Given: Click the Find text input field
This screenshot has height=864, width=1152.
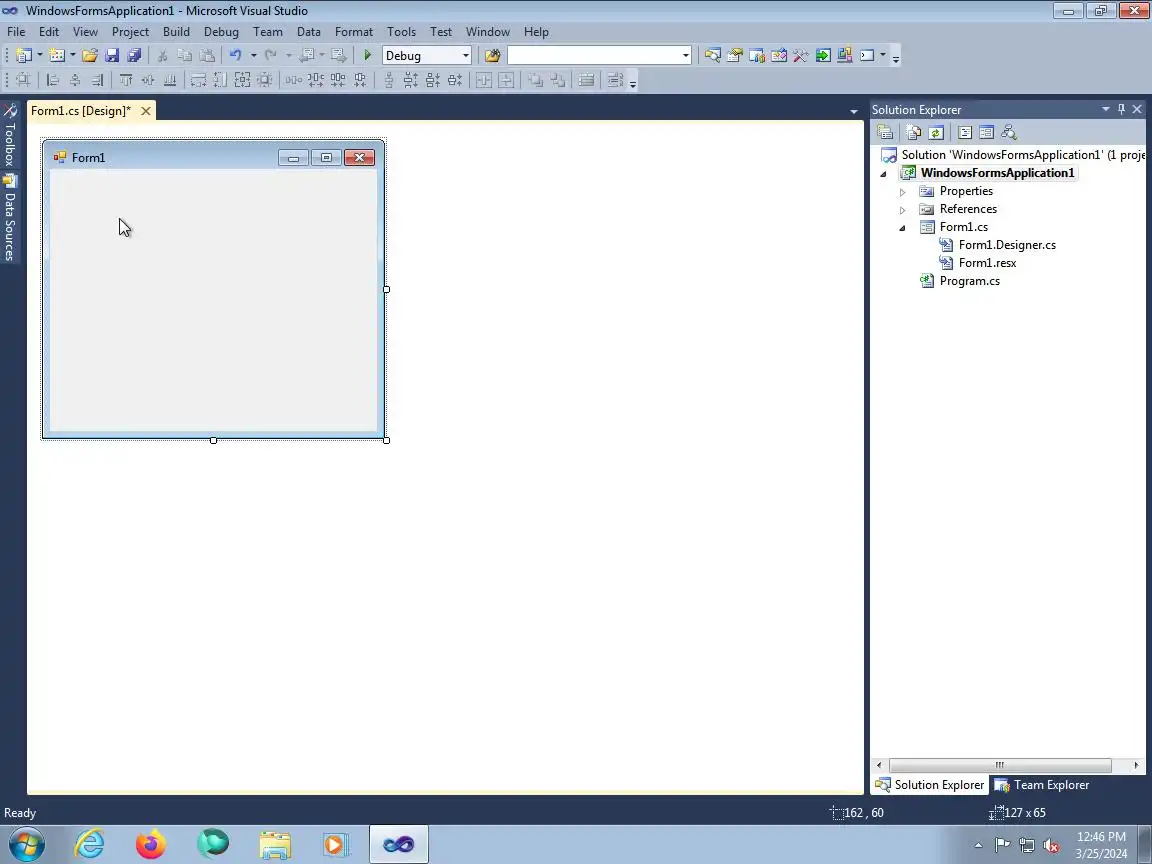Looking at the screenshot, I should pos(594,56).
